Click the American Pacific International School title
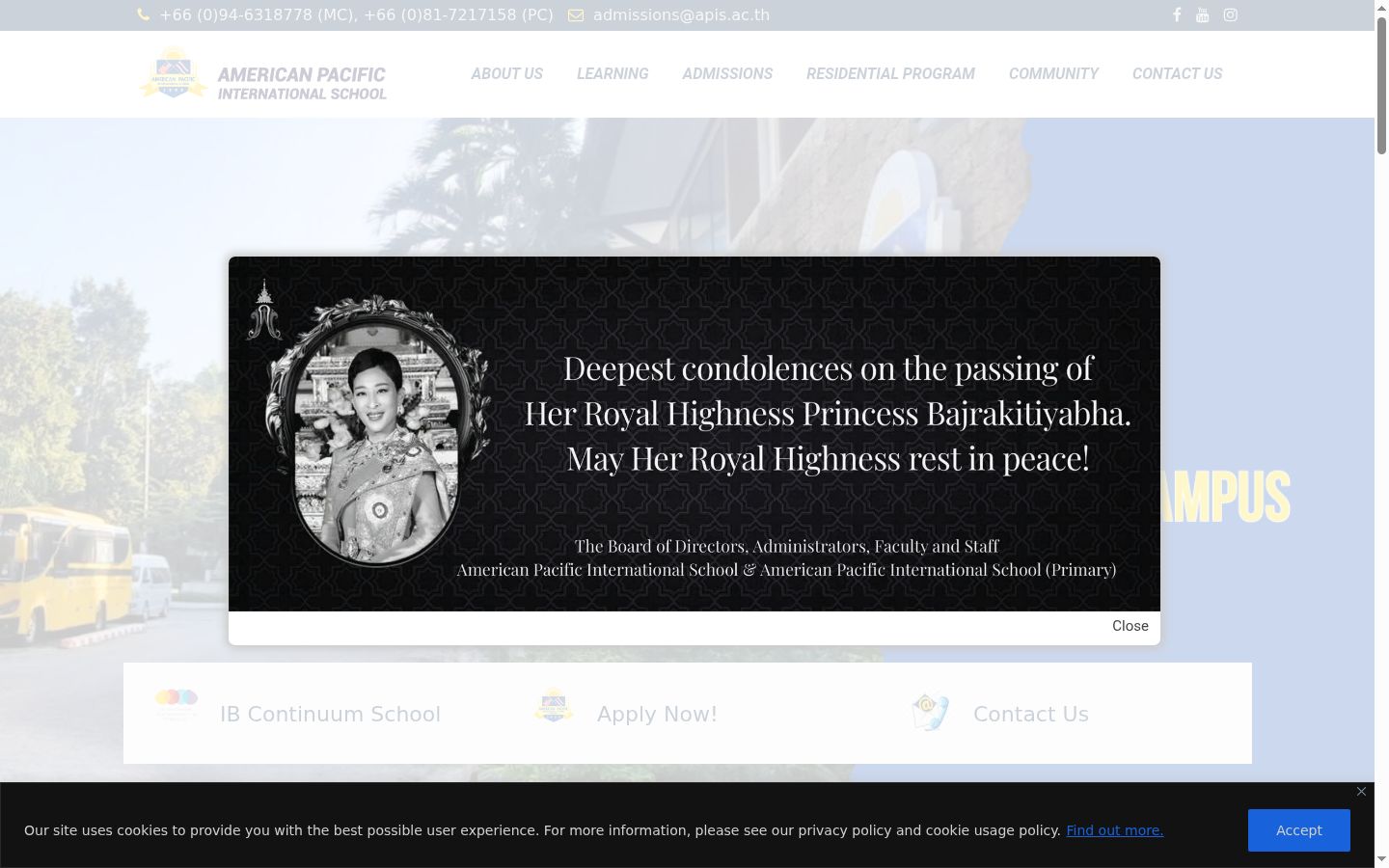This screenshot has height=868, width=1389. pos(302,83)
